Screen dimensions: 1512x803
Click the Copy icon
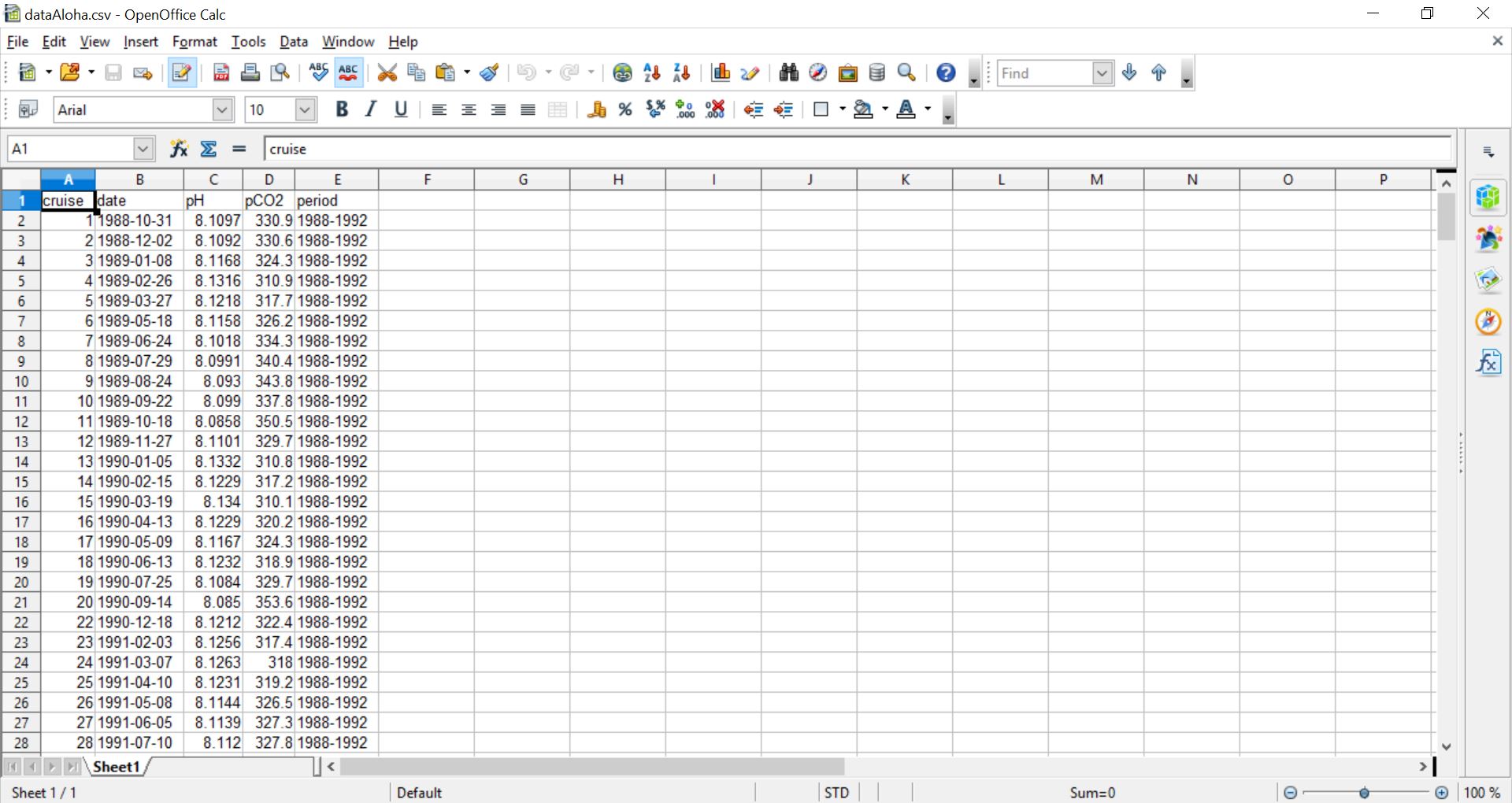[x=416, y=72]
